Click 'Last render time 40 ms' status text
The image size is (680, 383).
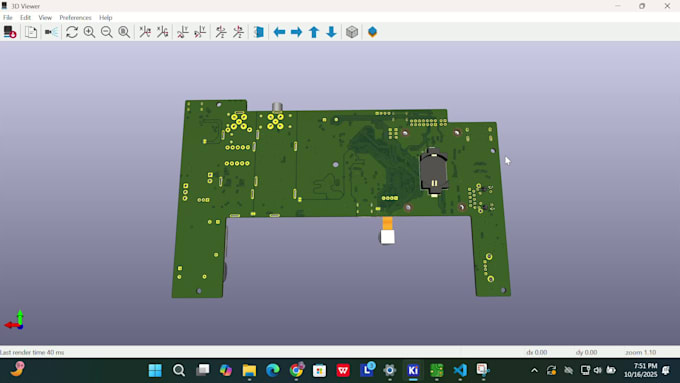(32, 352)
